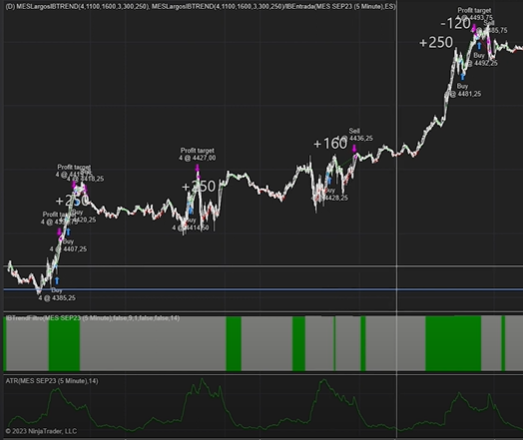
Task: Select the 'Buy 4 @ 4407,25' execution label
Action: 68,246
